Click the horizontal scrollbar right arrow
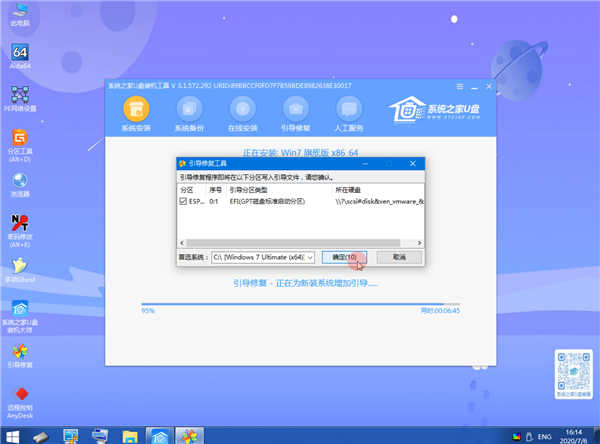 (419, 243)
